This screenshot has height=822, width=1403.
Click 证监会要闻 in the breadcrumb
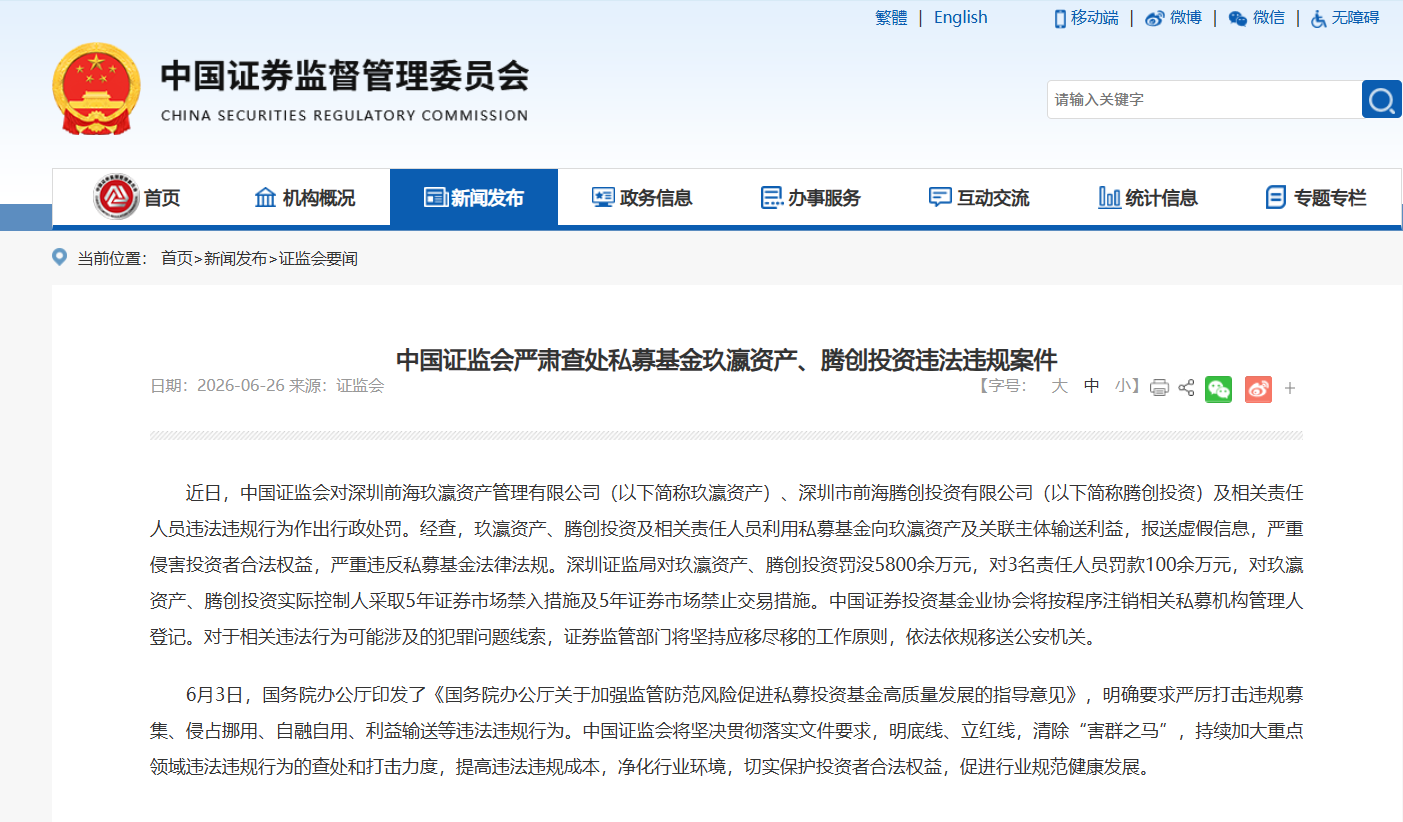(x=318, y=259)
